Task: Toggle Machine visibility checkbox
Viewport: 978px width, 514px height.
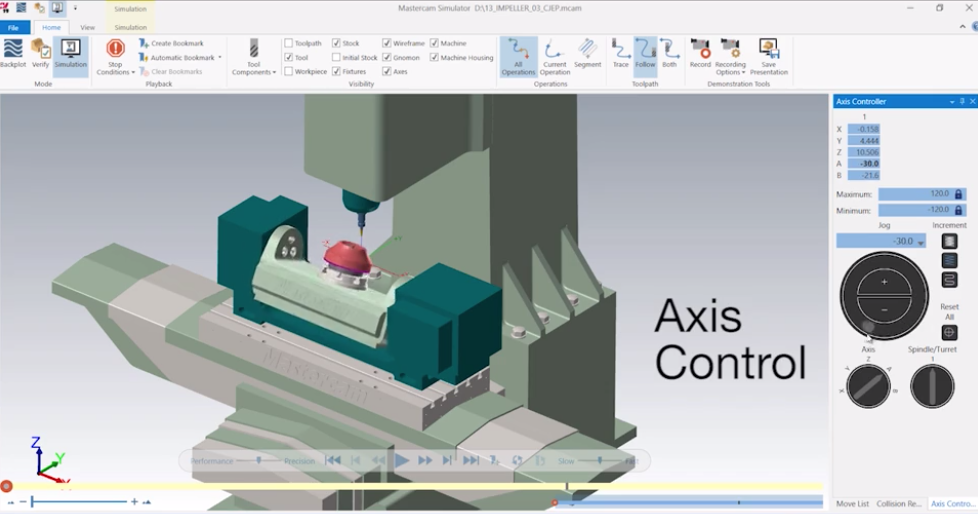Action: 434,43
